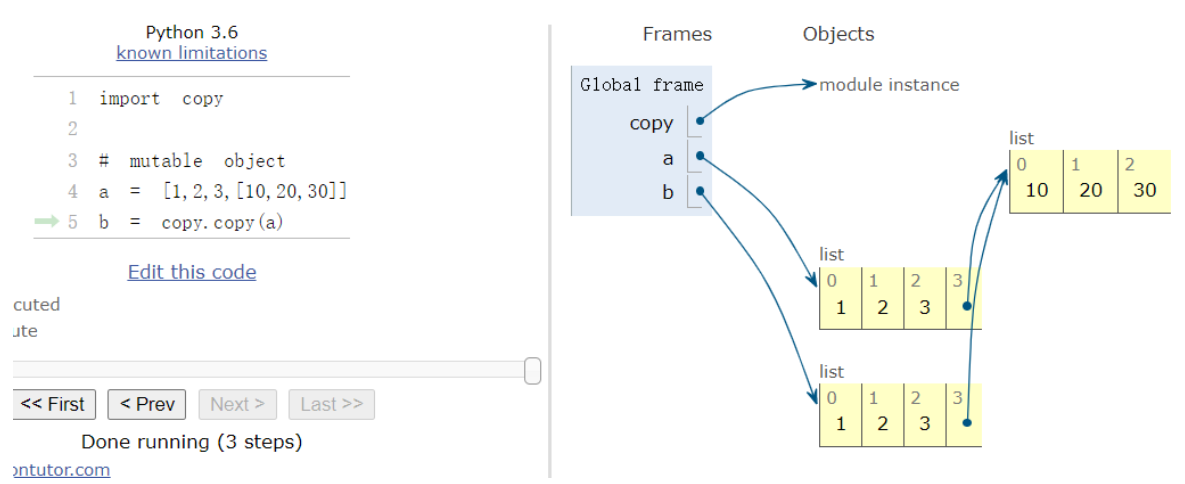Click the import copy code line

click(x=161, y=99)
